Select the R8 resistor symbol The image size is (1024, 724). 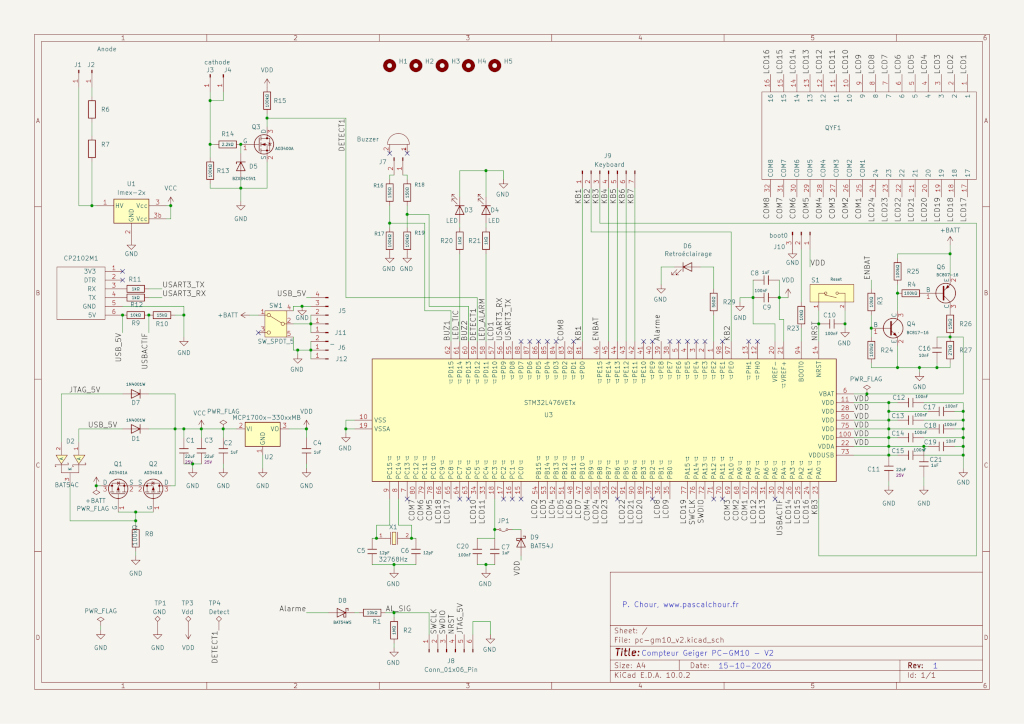pyautogui.click(x=135, y=538)
